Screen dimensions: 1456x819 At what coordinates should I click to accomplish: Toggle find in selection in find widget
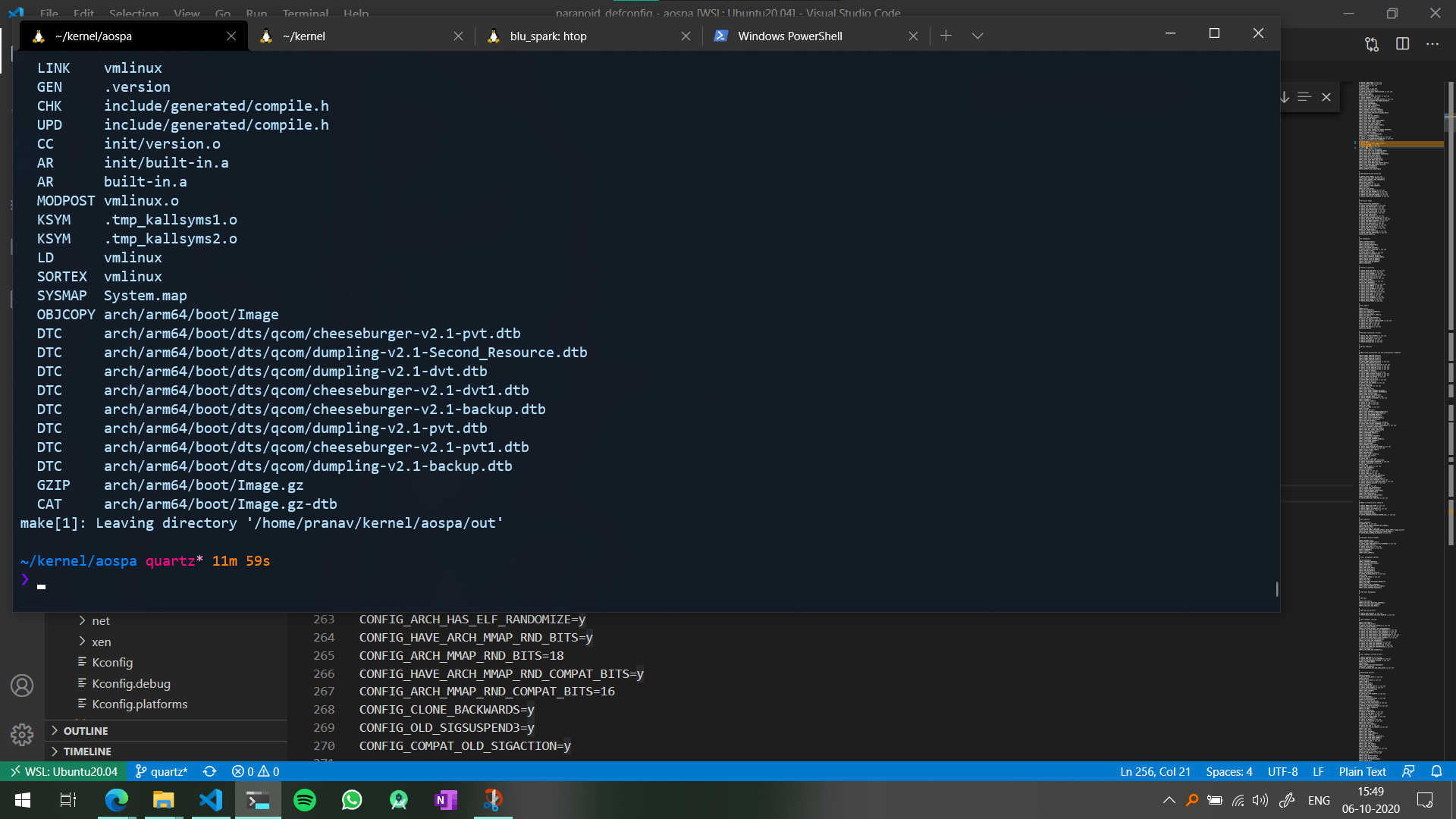tap(1304, 97)
